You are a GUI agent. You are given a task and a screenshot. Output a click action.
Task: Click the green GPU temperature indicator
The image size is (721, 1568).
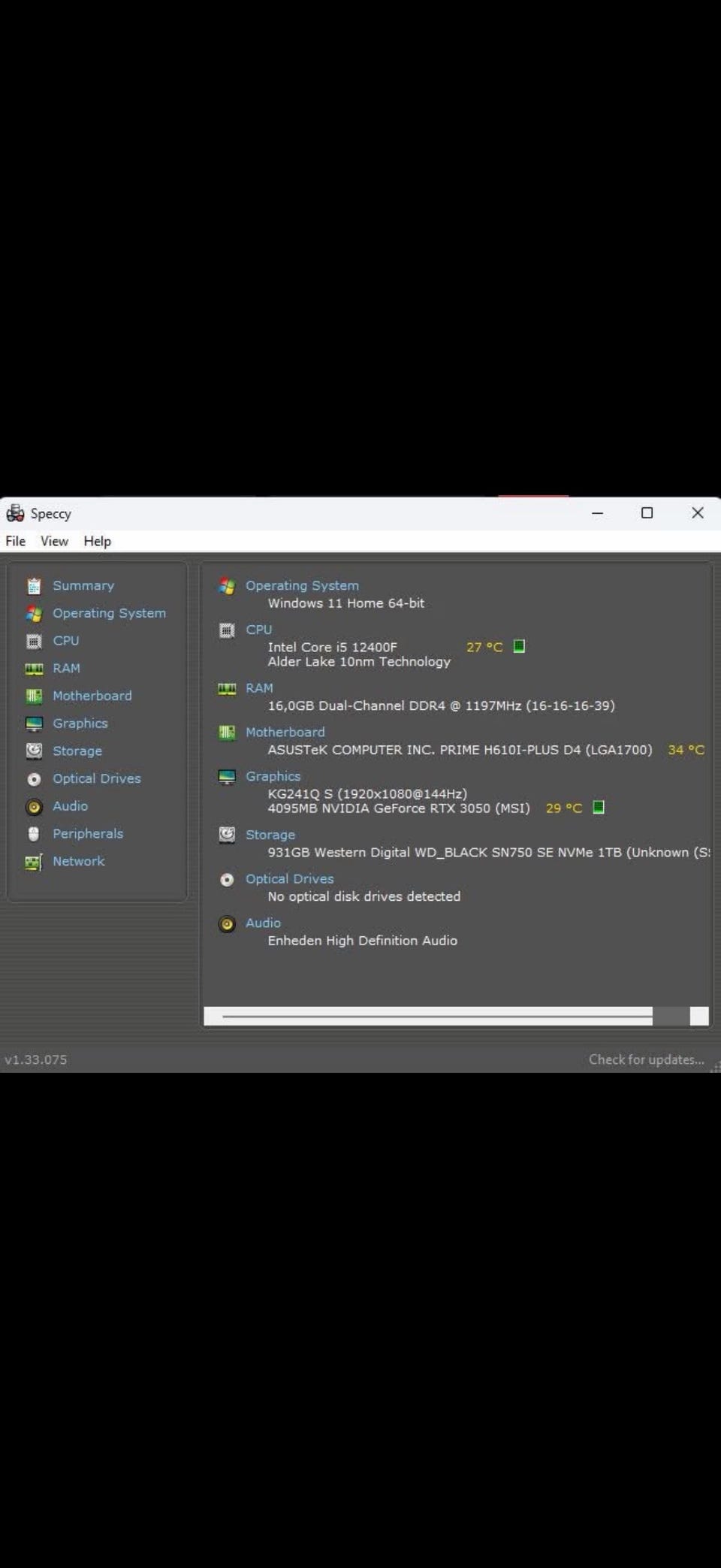pos(599,808)
